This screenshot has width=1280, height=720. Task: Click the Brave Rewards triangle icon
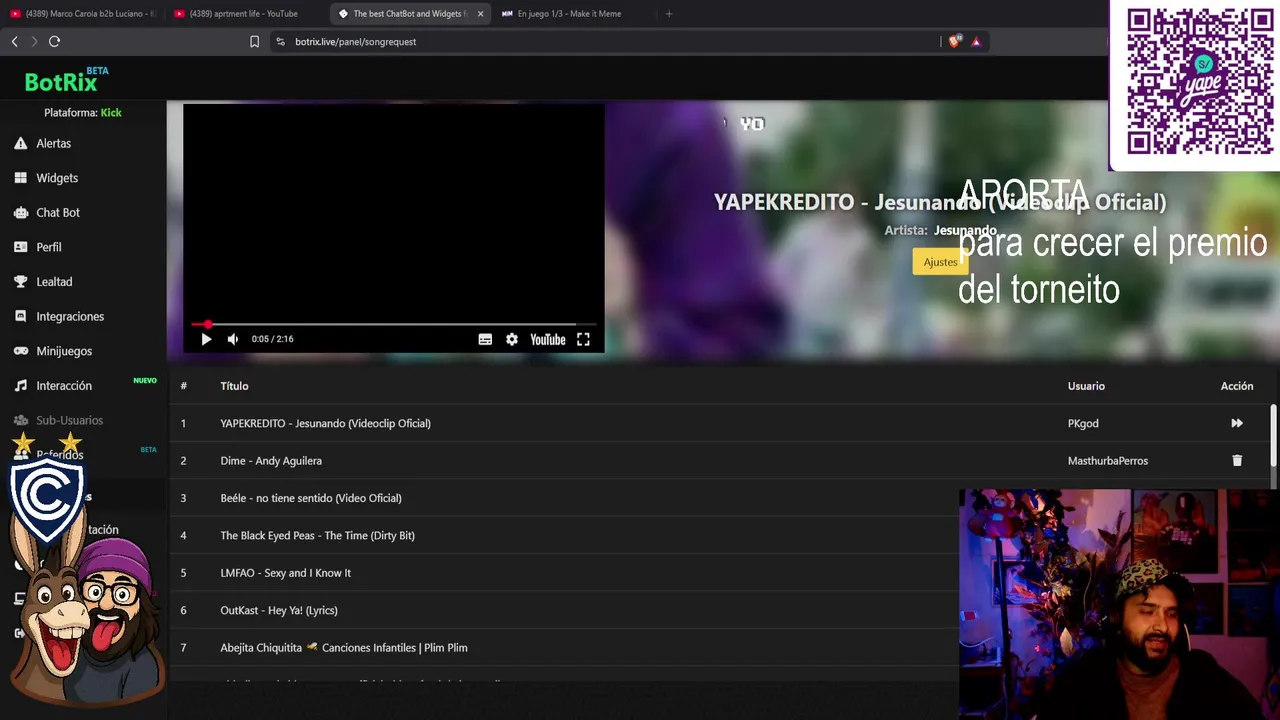point(976,41)
